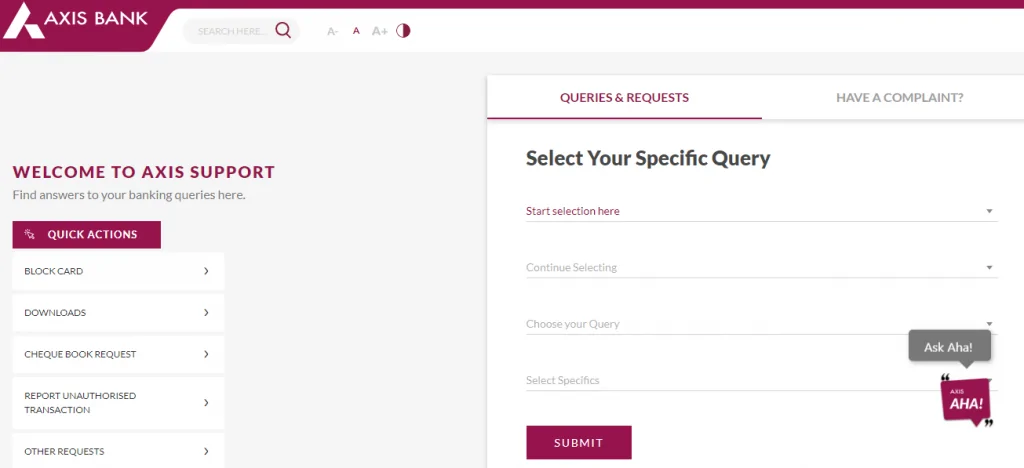Expand the Choose your Query dropdown
The width and height of the screenshot is (1024, 468).
tap(761, 324)
